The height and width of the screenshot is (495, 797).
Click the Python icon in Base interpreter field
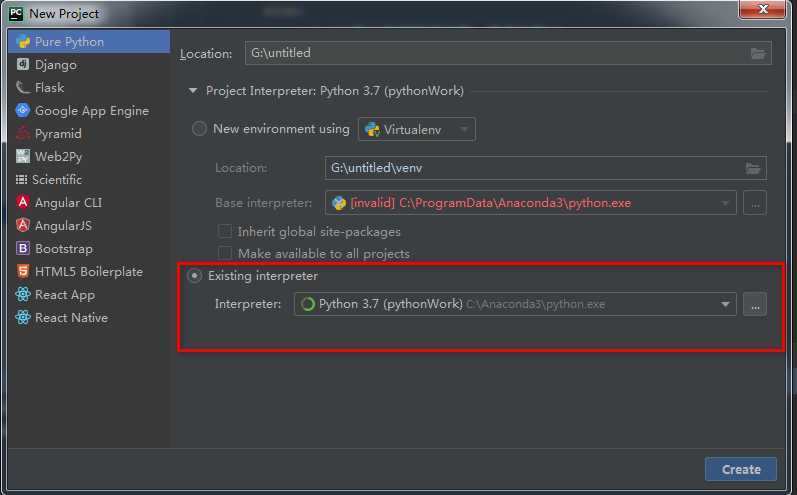339,203
